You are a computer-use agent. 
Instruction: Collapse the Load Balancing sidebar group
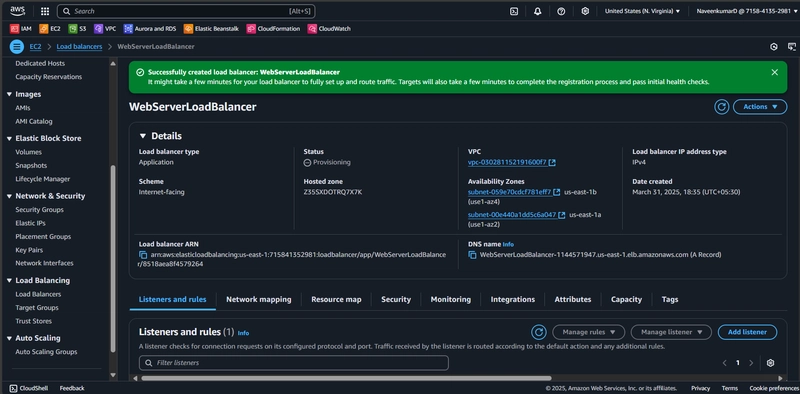coord(9,281)
